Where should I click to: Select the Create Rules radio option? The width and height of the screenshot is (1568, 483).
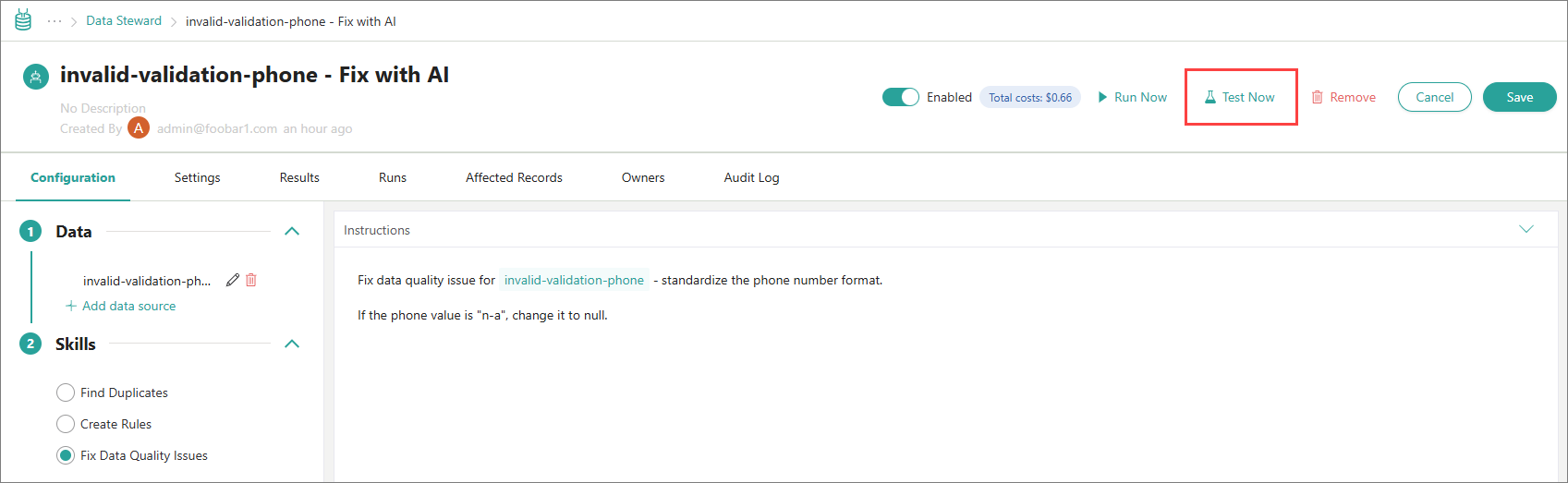(66, 424)
